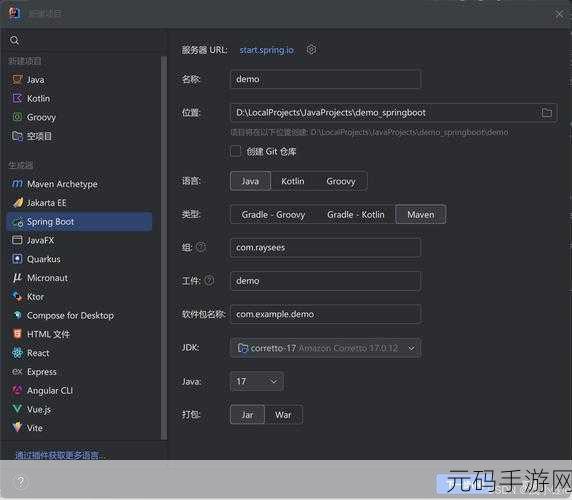Screen dimensions: 572x500
Task: Select the Kotlin project icon
Action: (17, 98)
